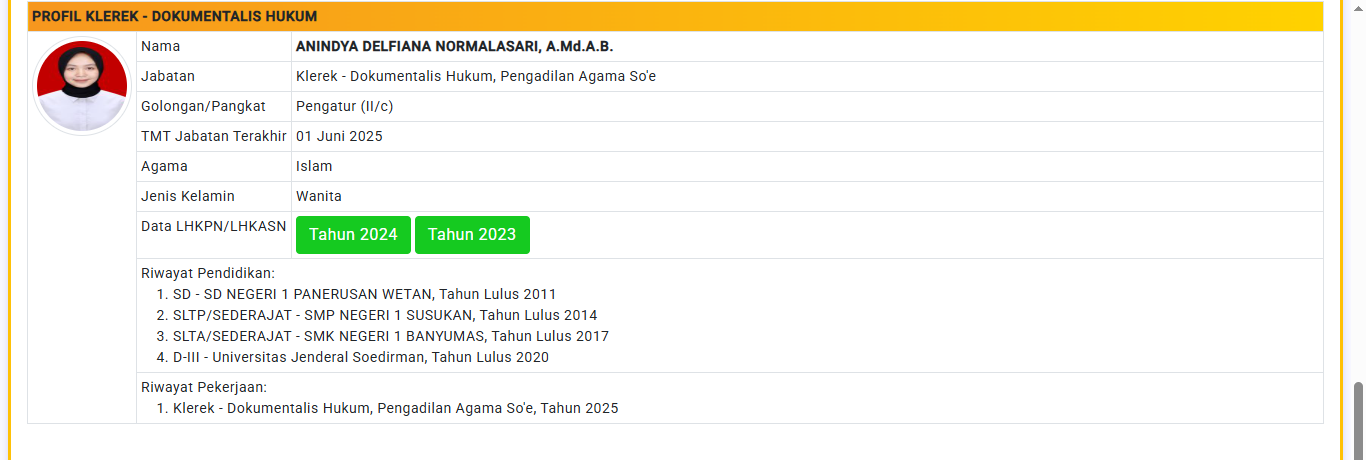Image resolution: width=1366 pixels, height=460 pixels.
Task: Open the Tahun 2023 LHKPN report
Action: [x=472, y=235]
